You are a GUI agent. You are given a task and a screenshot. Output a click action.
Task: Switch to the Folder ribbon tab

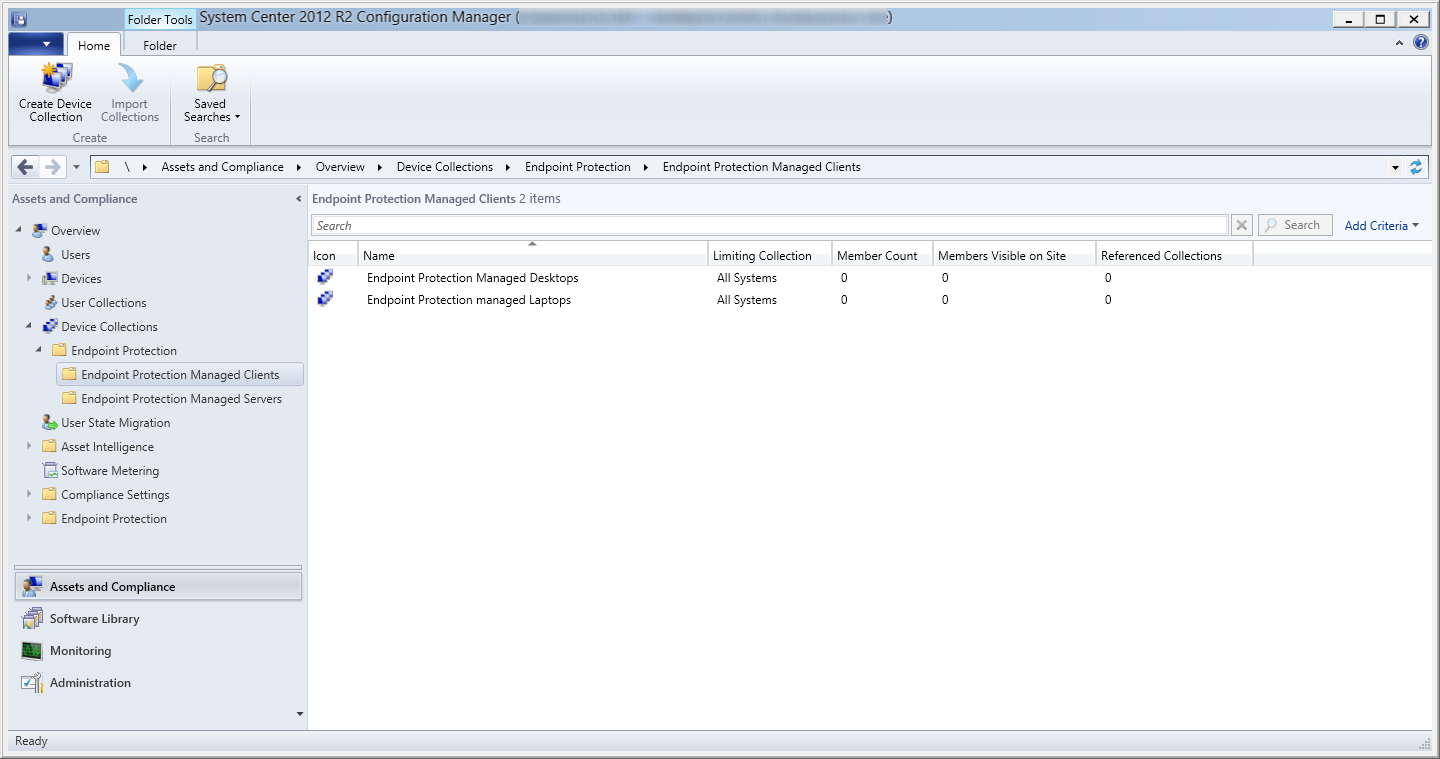(160, 45)
